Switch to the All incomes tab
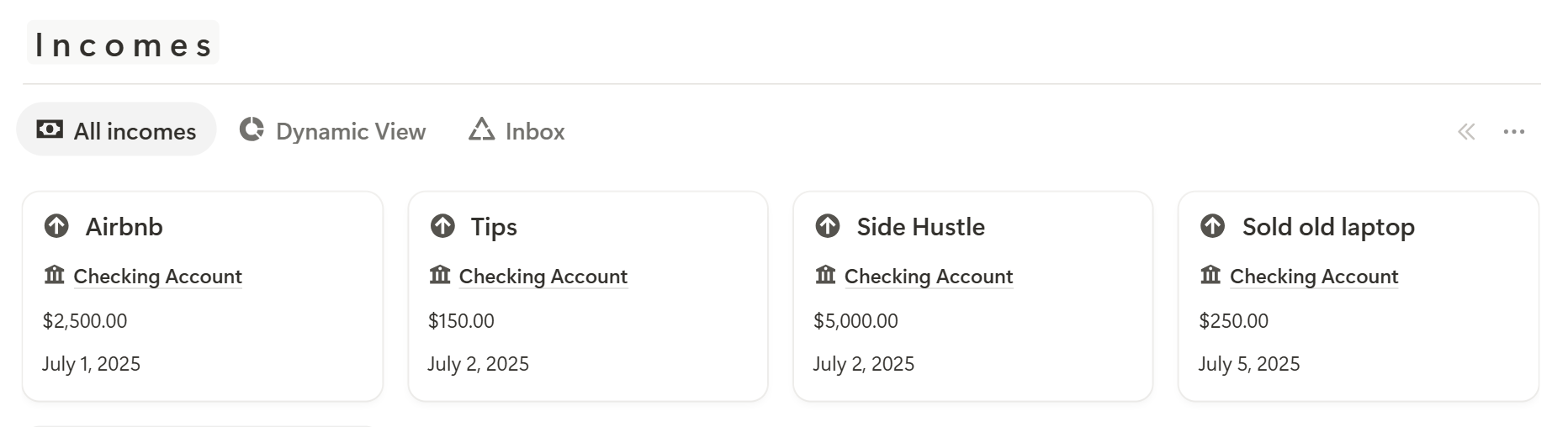 [116, 129]
